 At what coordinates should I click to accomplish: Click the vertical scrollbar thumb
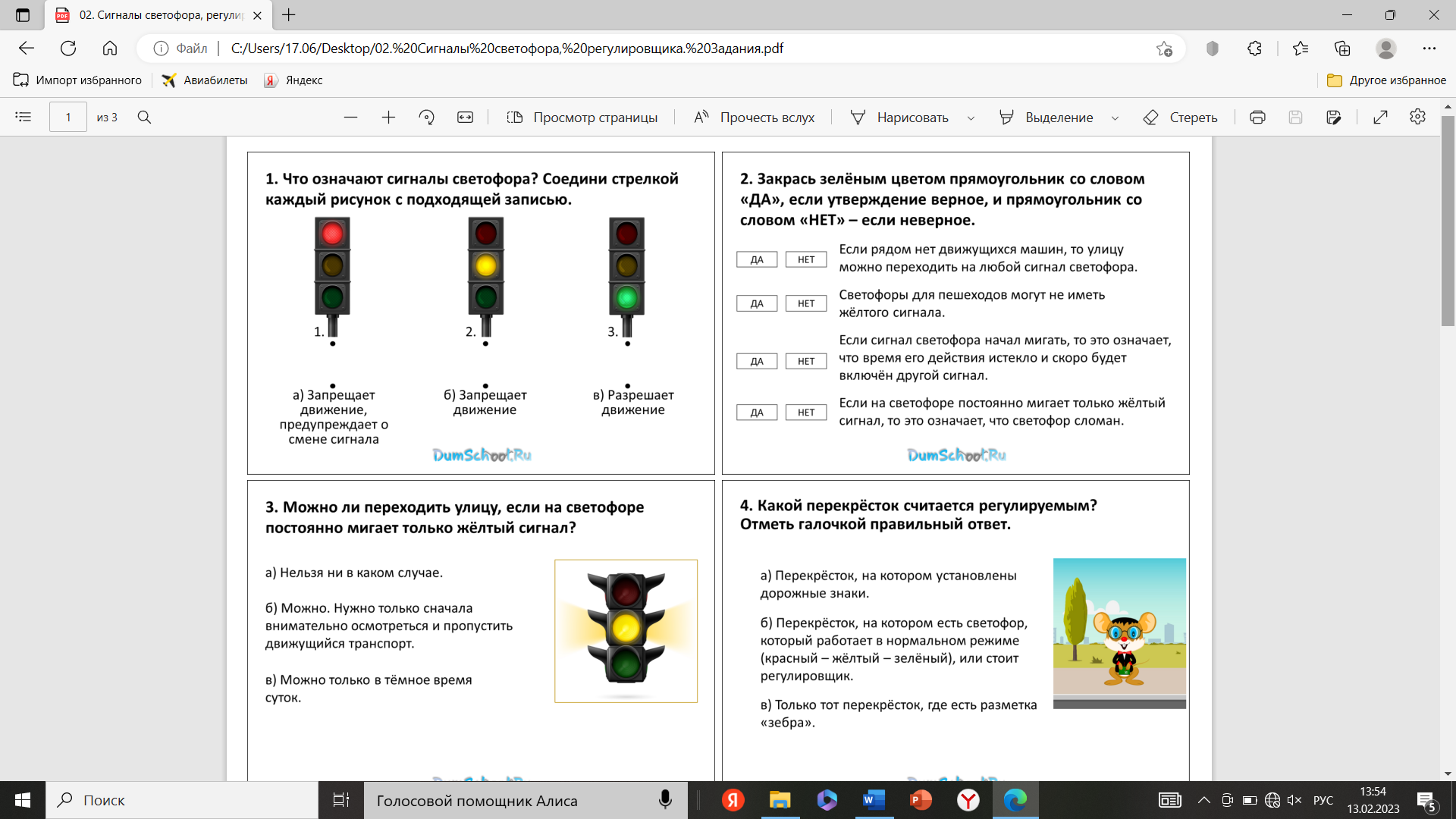click(1448, 220)
